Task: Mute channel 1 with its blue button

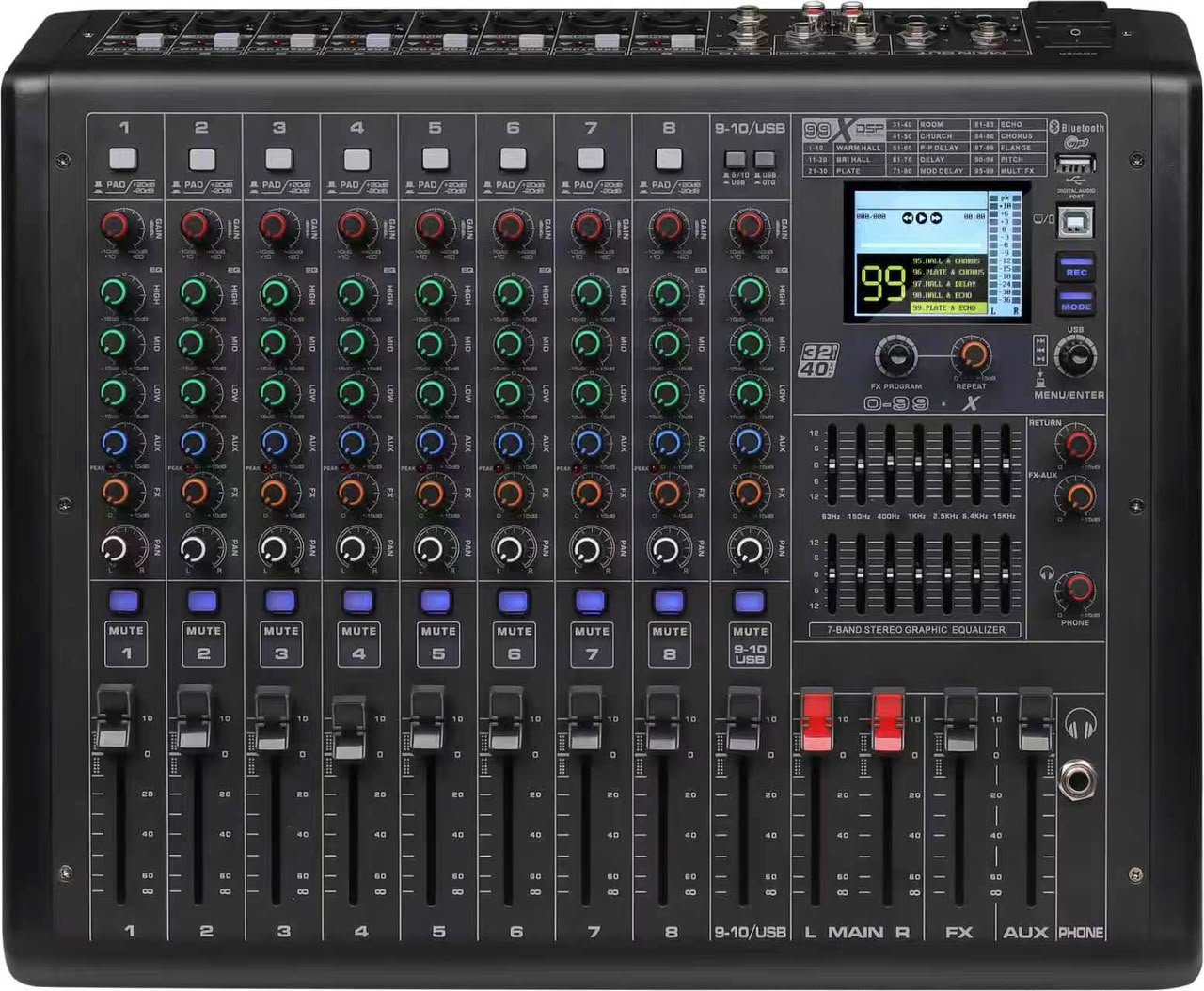Action: coord(124,601)
